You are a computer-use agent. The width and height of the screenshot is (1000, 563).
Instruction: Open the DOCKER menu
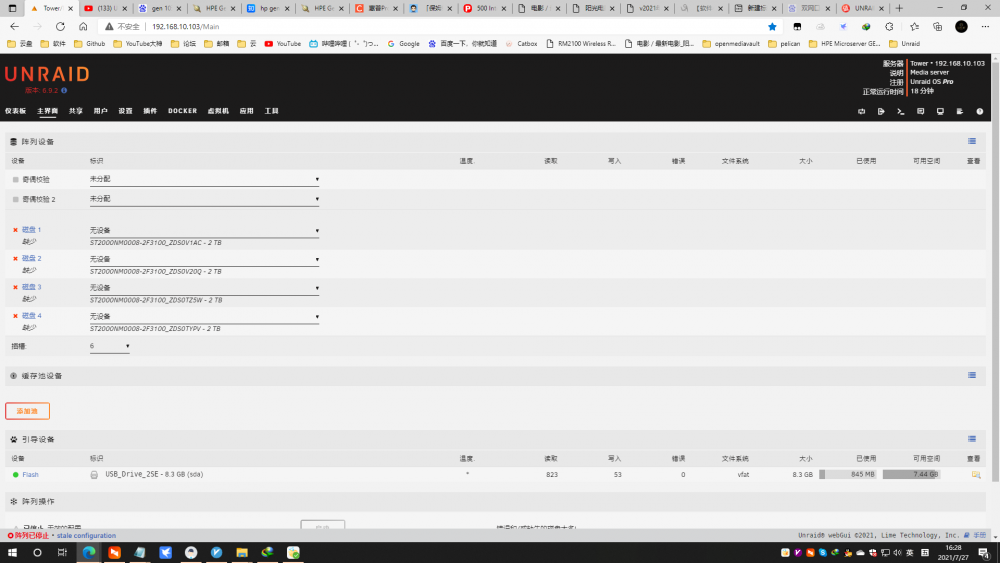click(x=182, y=111)
